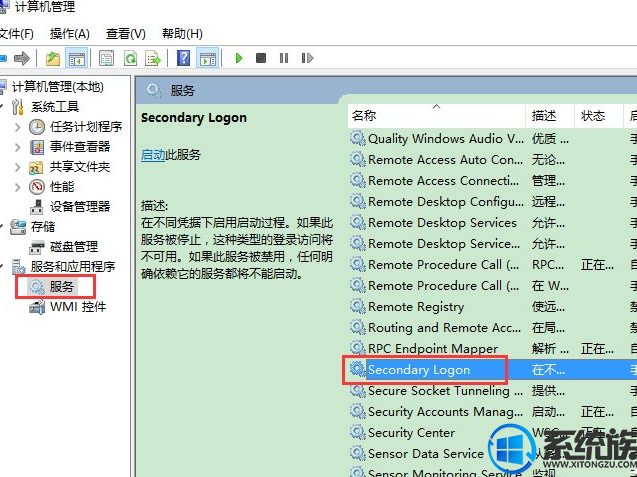Screen dimensions: 637x477
Task: Select 服务和应用程序 tree node
Action: [73, 267]
